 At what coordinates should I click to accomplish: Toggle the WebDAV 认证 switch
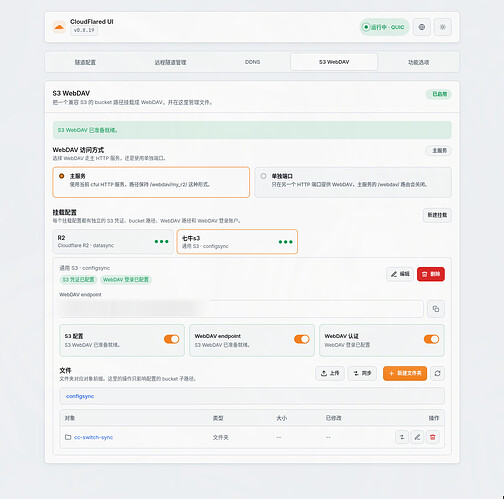pyautogui.click(x=431, y=339)
